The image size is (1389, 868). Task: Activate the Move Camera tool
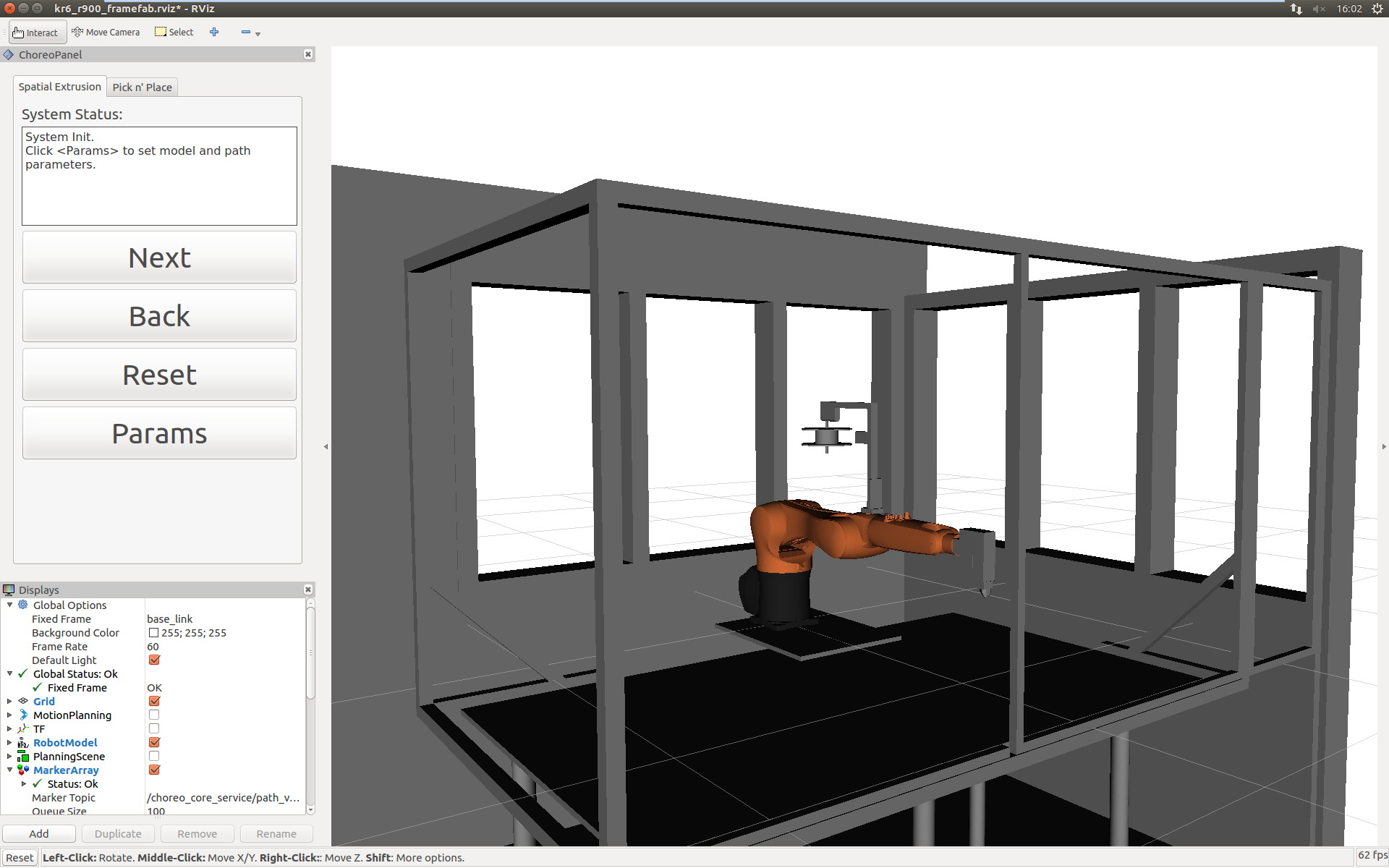tap(106, 33)
